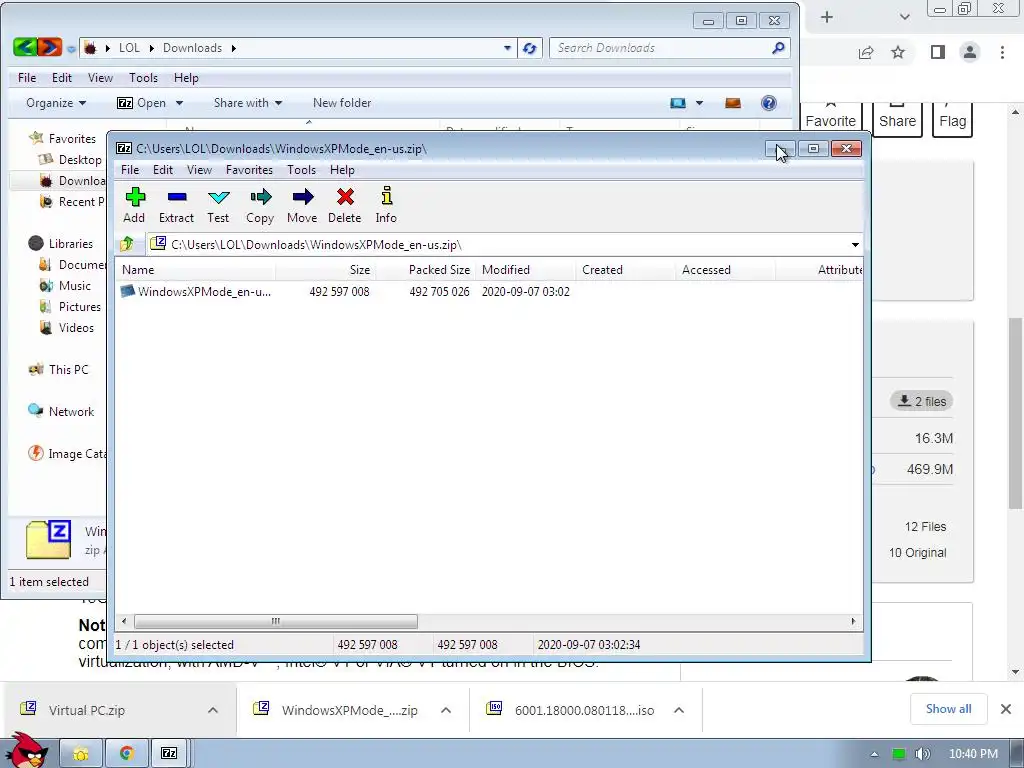Click the Explorer help question mark icon
The height and width of the screenshot is (768, 1024).
[x=769, y=103]
